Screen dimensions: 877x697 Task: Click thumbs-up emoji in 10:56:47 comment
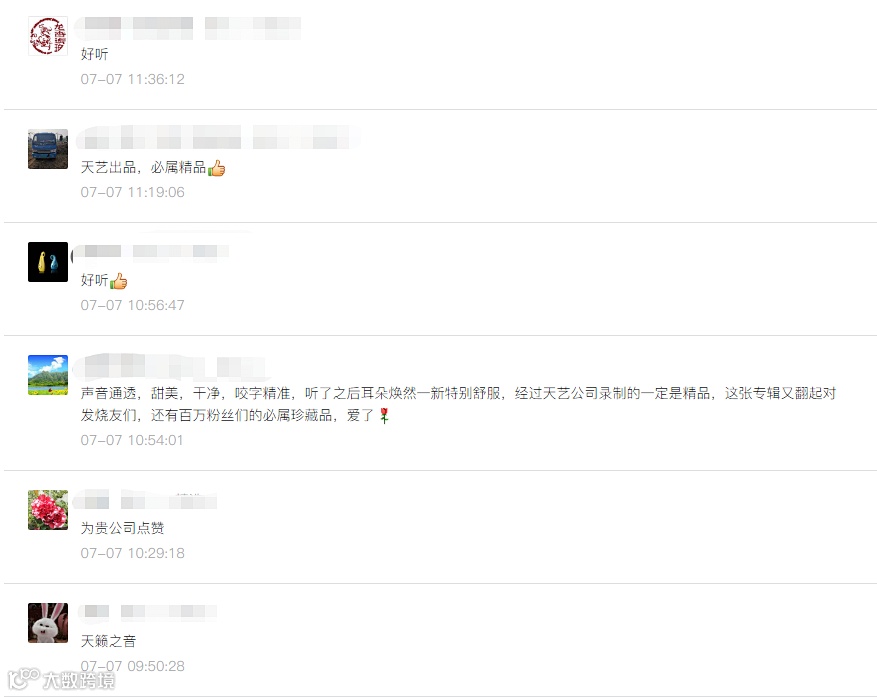[x=119, y=281]
